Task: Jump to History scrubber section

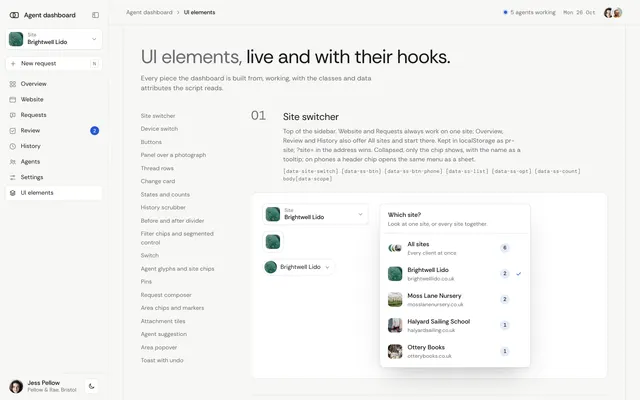Action: tap(163, 207)
